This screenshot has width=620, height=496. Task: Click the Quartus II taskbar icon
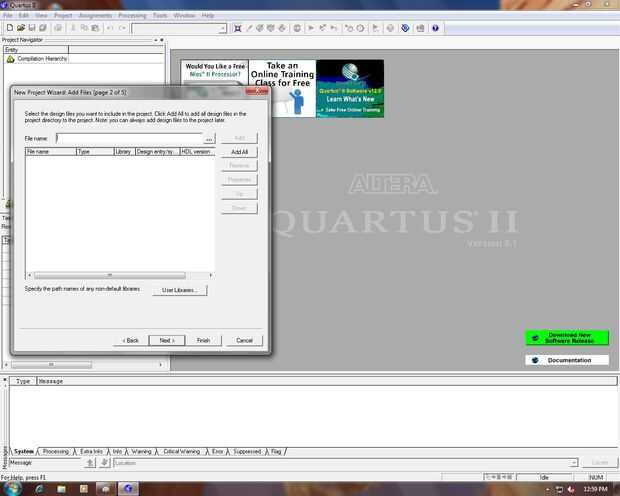pyautogui.click(x=128, y=489)
